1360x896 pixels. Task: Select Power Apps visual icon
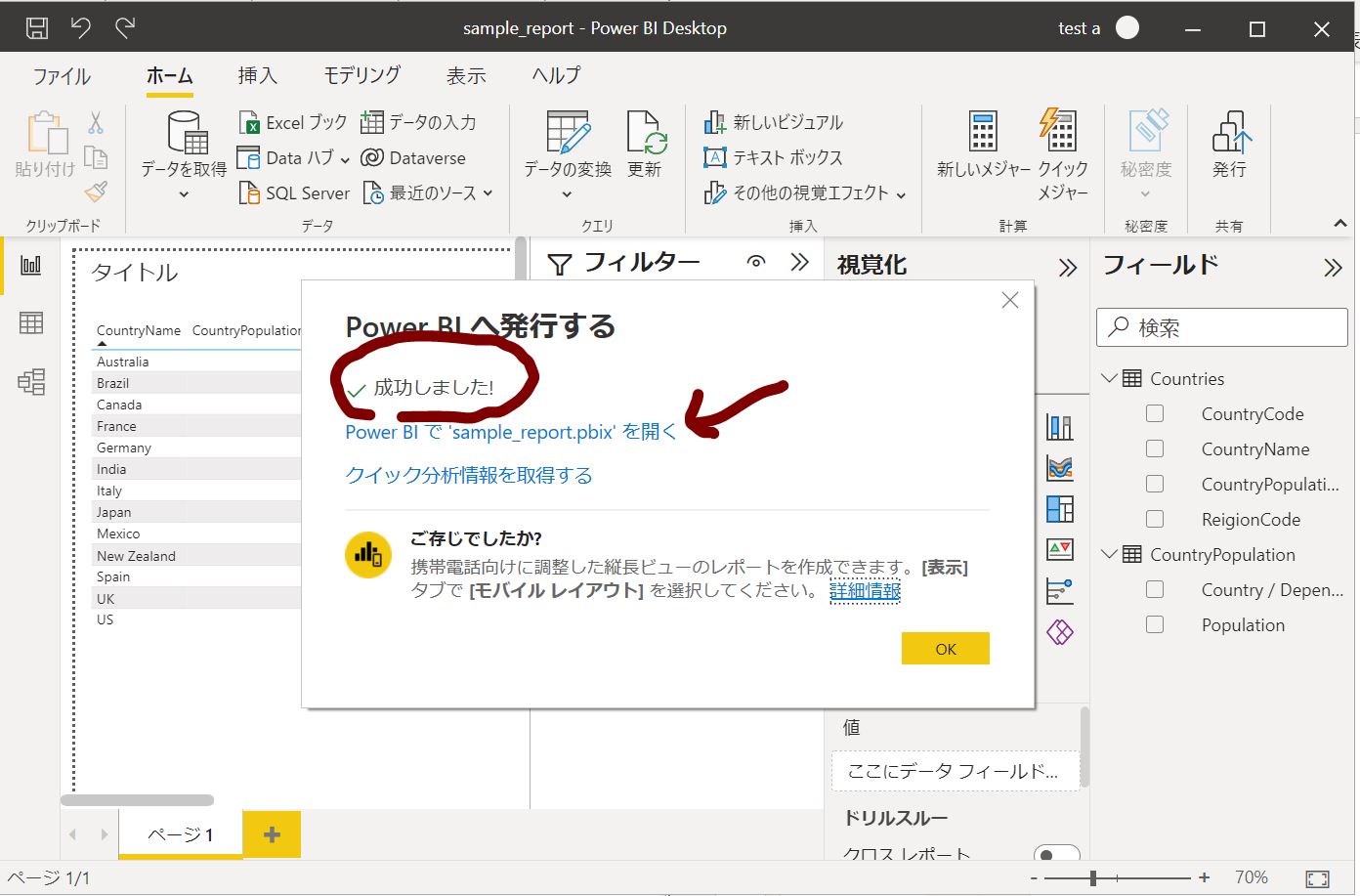point(1060,632)
